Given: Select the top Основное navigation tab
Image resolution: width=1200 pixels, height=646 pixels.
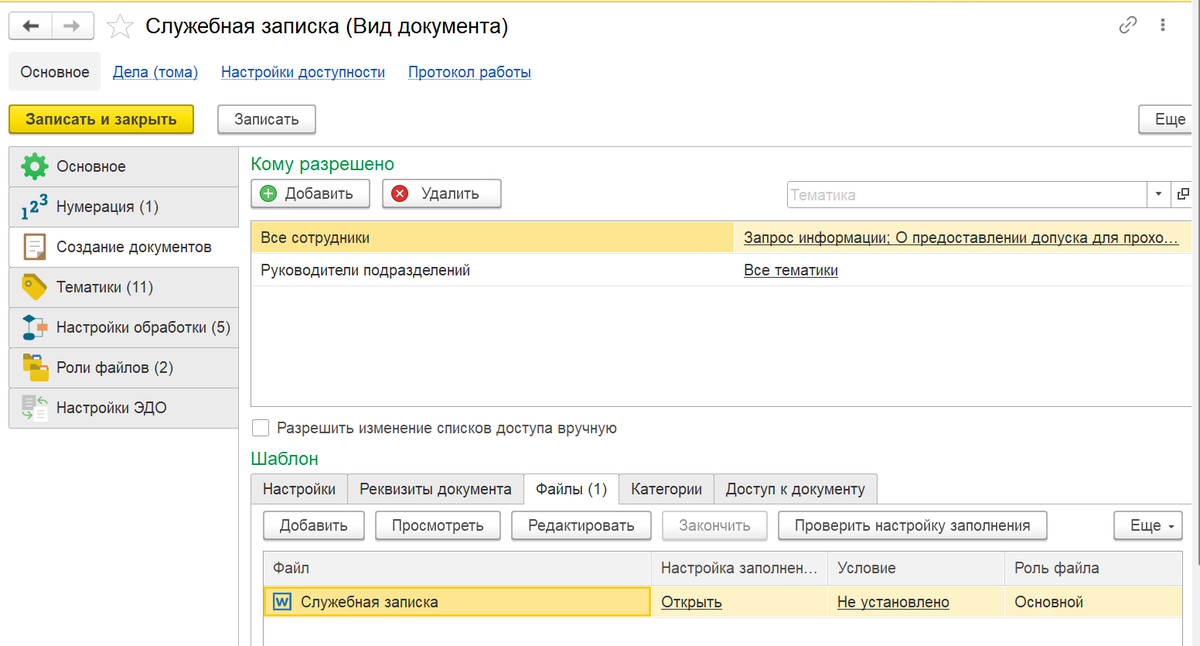Looking at the screenshot, I should coord(55,72).
